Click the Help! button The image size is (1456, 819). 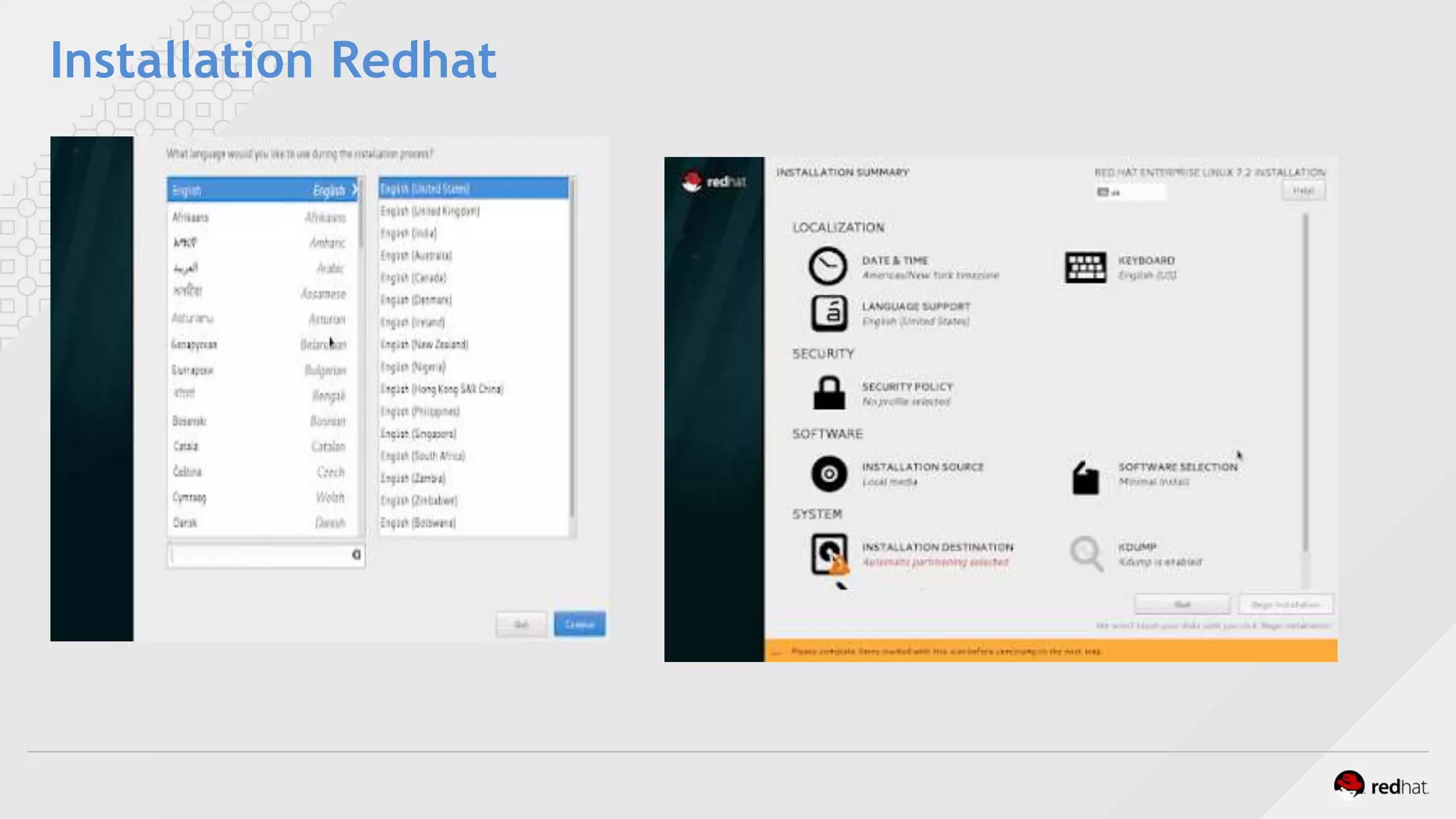coord(1303,191)
